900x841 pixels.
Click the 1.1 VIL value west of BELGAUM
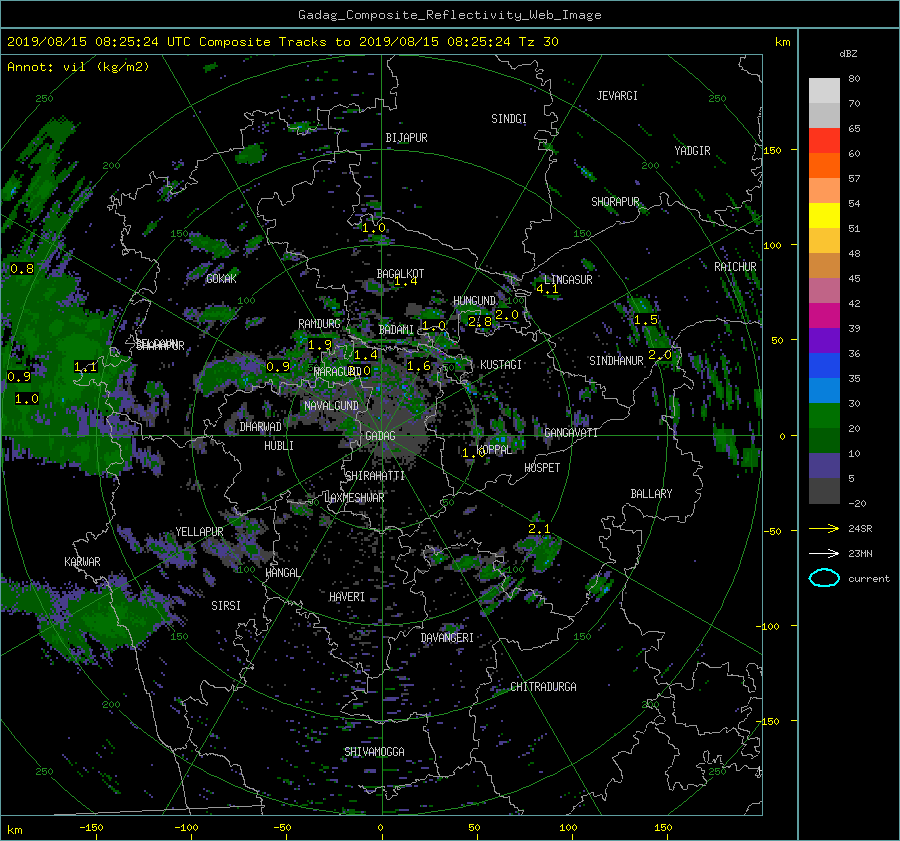coord(86,366)
